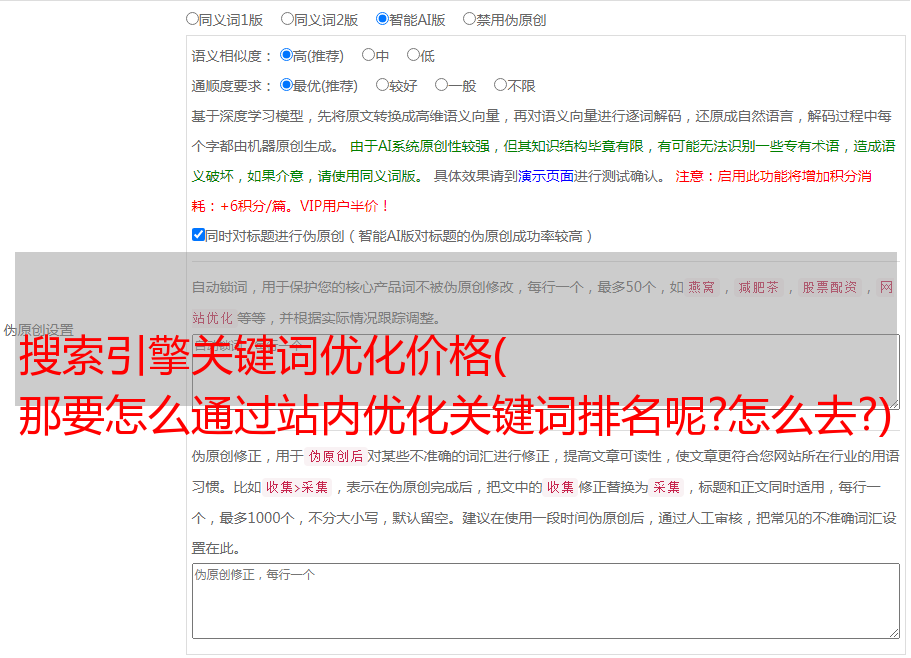
Task: Select the 同义词1版 radio option
Action: 192,19
